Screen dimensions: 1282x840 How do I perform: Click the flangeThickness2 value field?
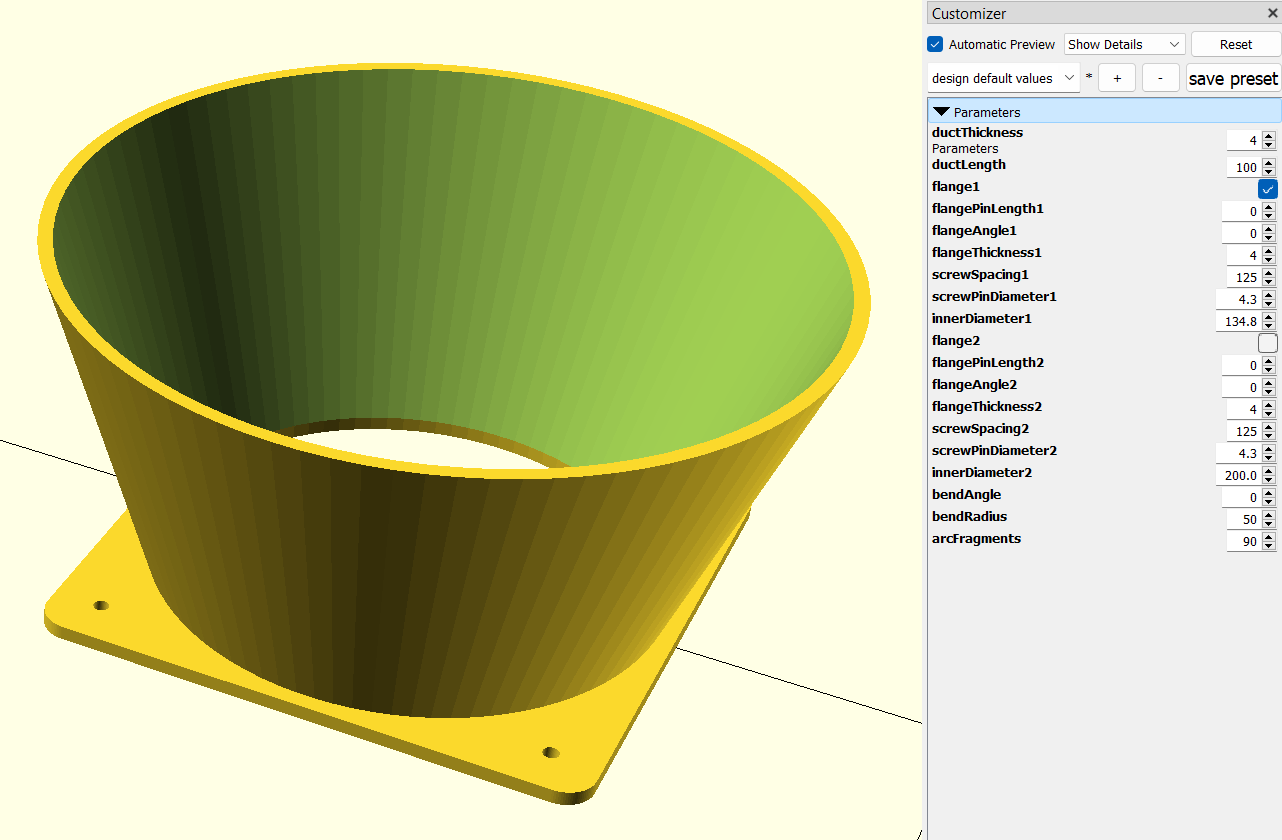(x=1244, y=410)
